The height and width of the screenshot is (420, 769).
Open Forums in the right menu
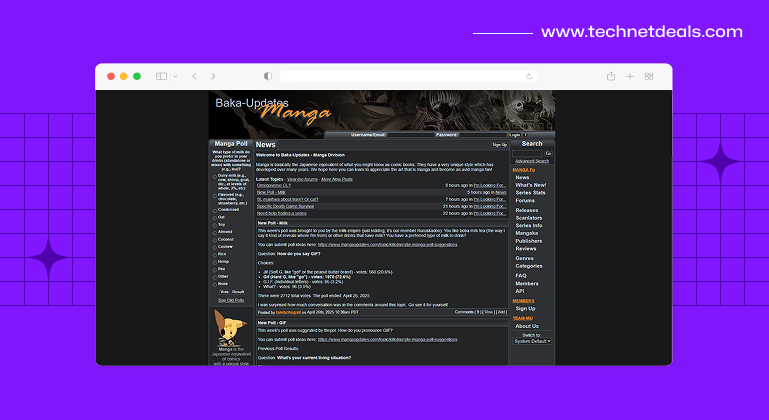(525, 201)
